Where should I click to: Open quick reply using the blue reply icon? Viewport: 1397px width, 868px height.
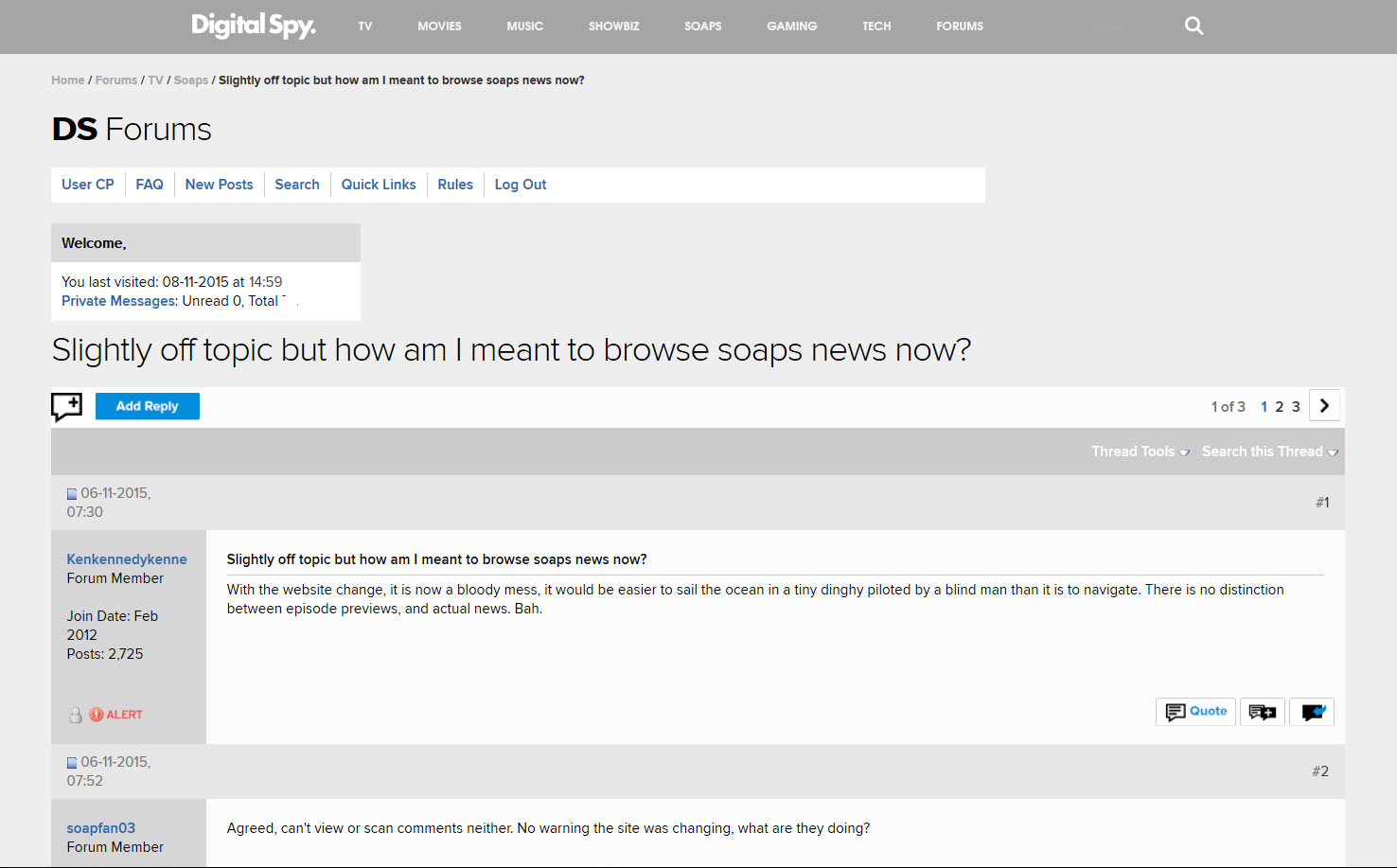(x=1312, y=711)
